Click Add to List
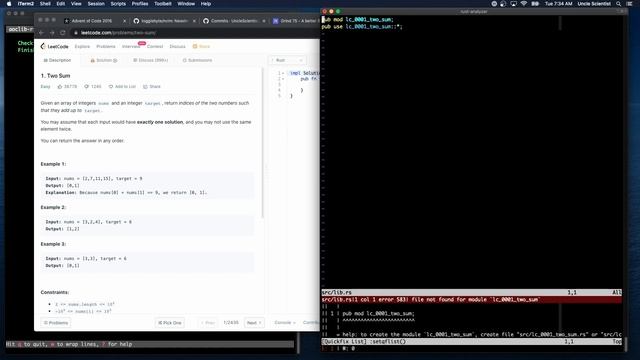The width and height of the screenshot is (640, 360). coord(122,87)
